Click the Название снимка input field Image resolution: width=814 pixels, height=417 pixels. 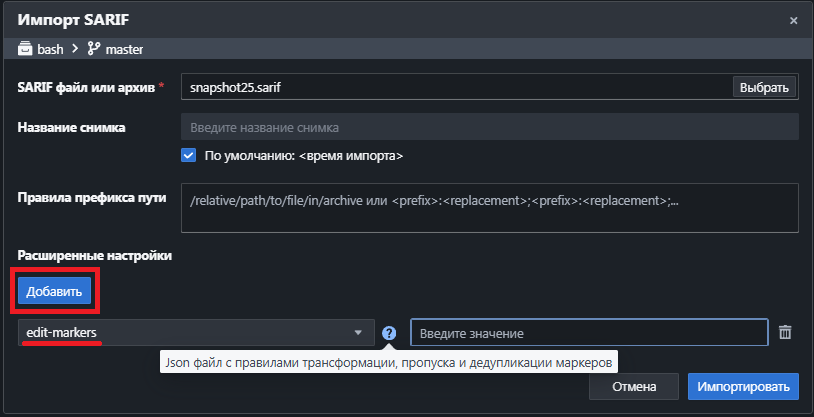[488, 127]
